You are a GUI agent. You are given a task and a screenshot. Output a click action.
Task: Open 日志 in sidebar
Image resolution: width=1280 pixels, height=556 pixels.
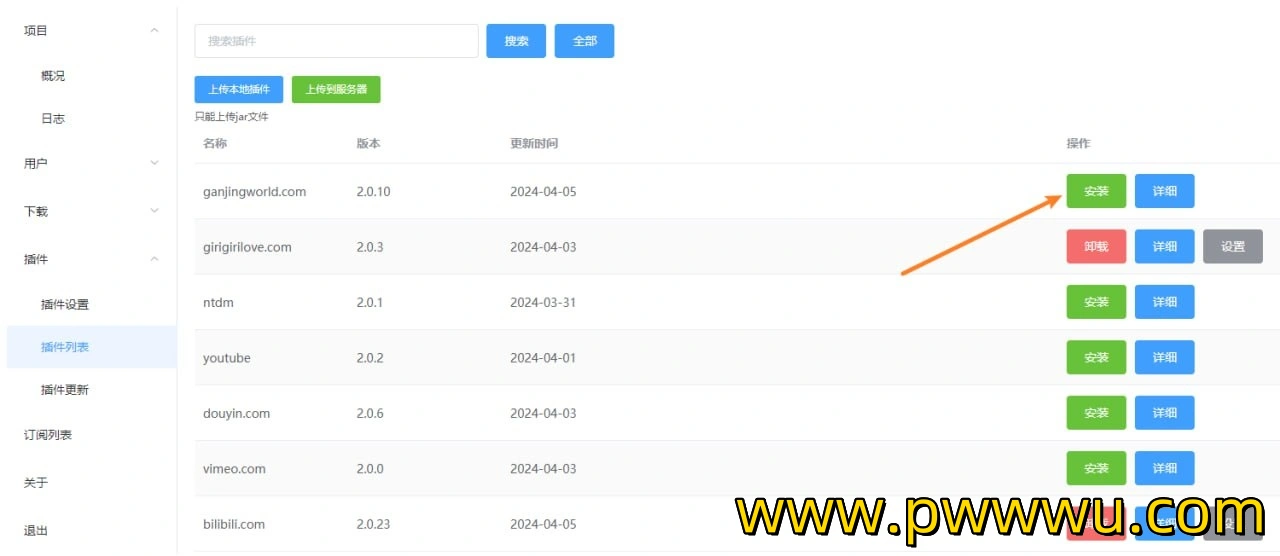tap(53, 119)
